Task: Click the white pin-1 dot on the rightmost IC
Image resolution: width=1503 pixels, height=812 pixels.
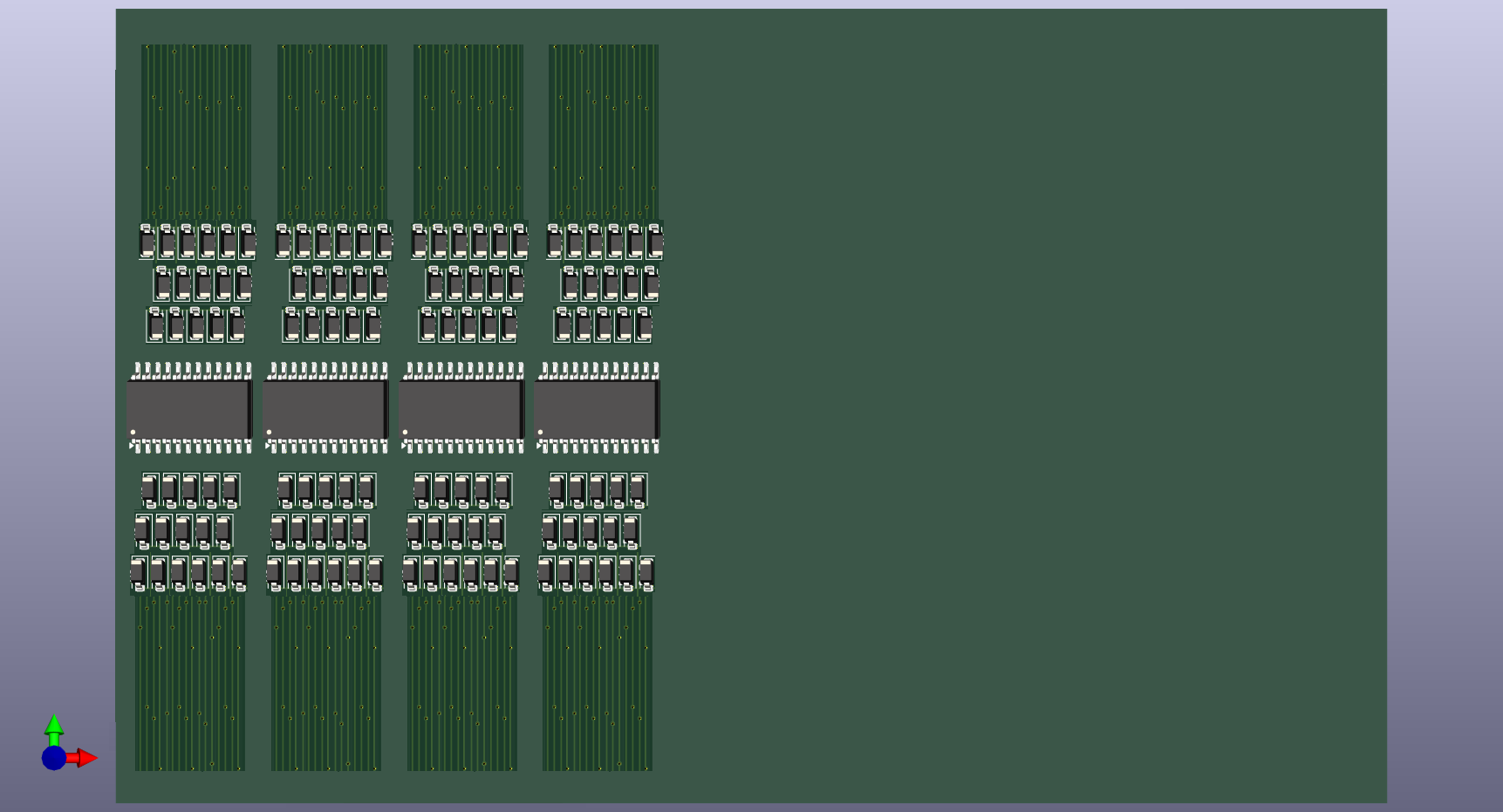Action: coord(541,432)
